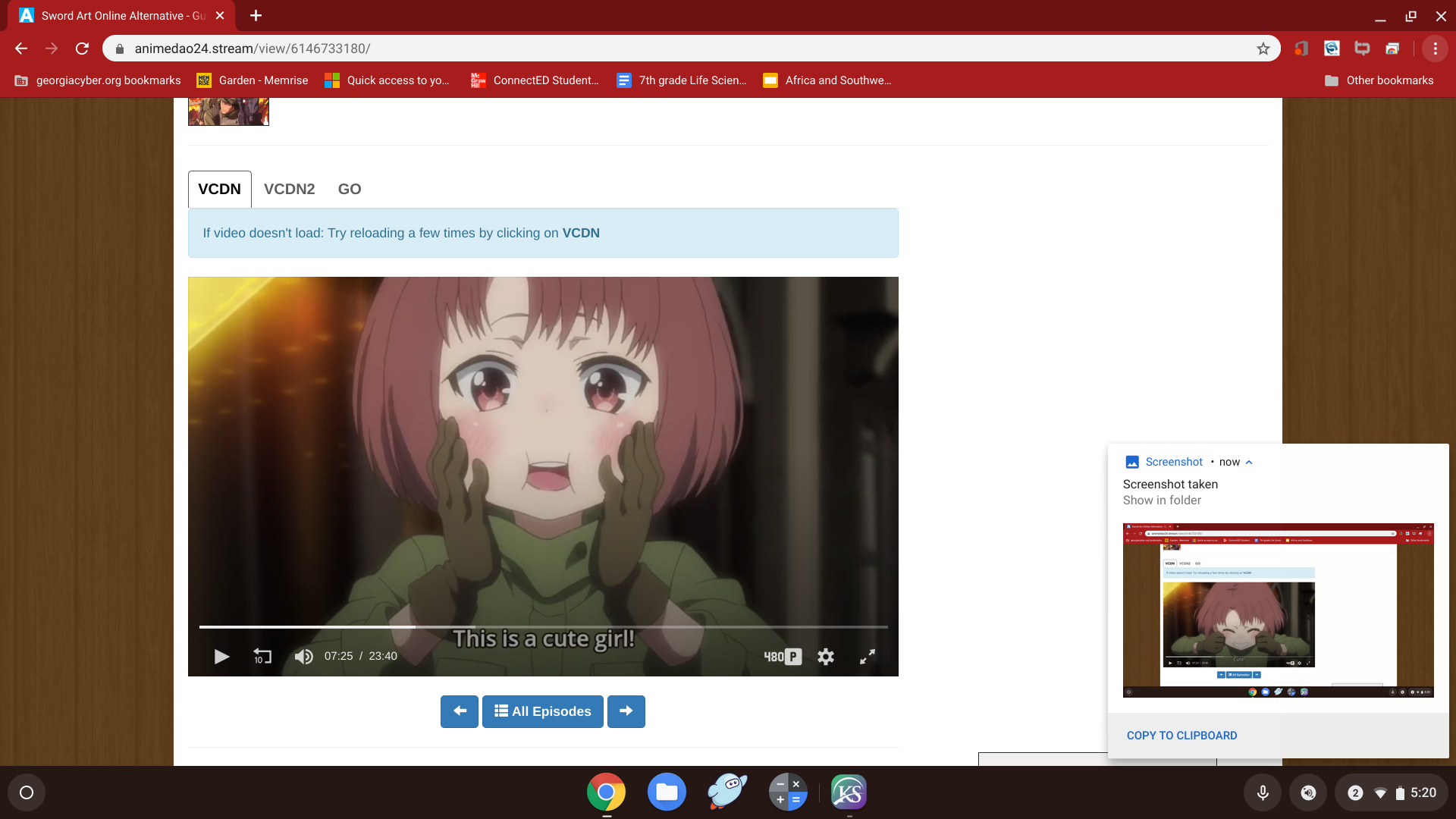This screenshot has width=1456, height=819.
Task: Open screenshot preview thumbnail in notification
Action: (1278, 610)
